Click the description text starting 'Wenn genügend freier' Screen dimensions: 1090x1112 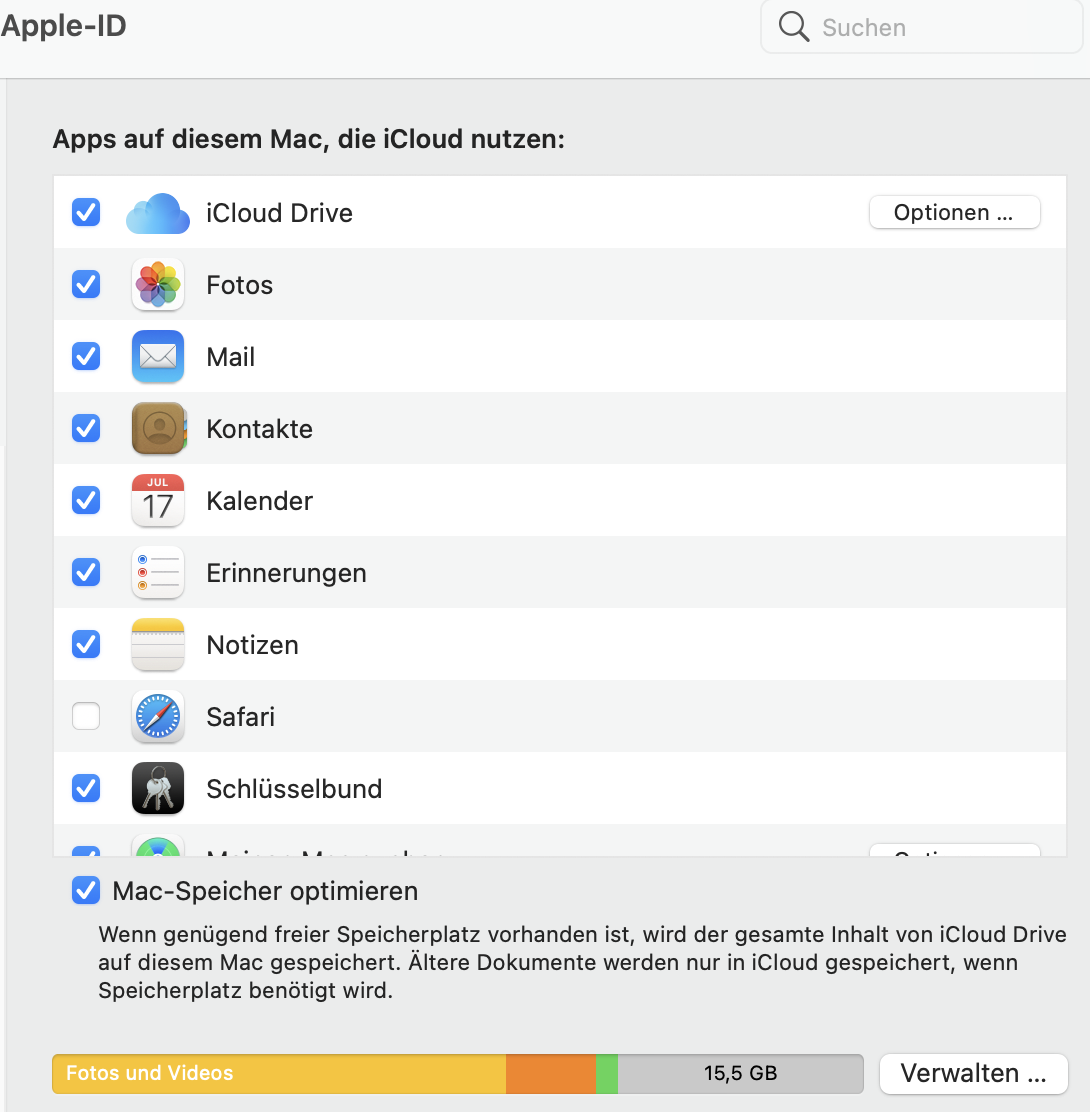point(582,962)
